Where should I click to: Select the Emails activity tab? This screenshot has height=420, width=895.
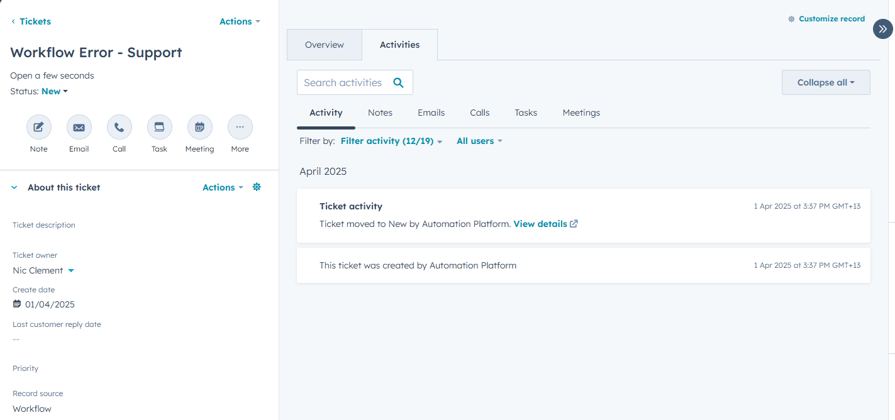point(431,113)
